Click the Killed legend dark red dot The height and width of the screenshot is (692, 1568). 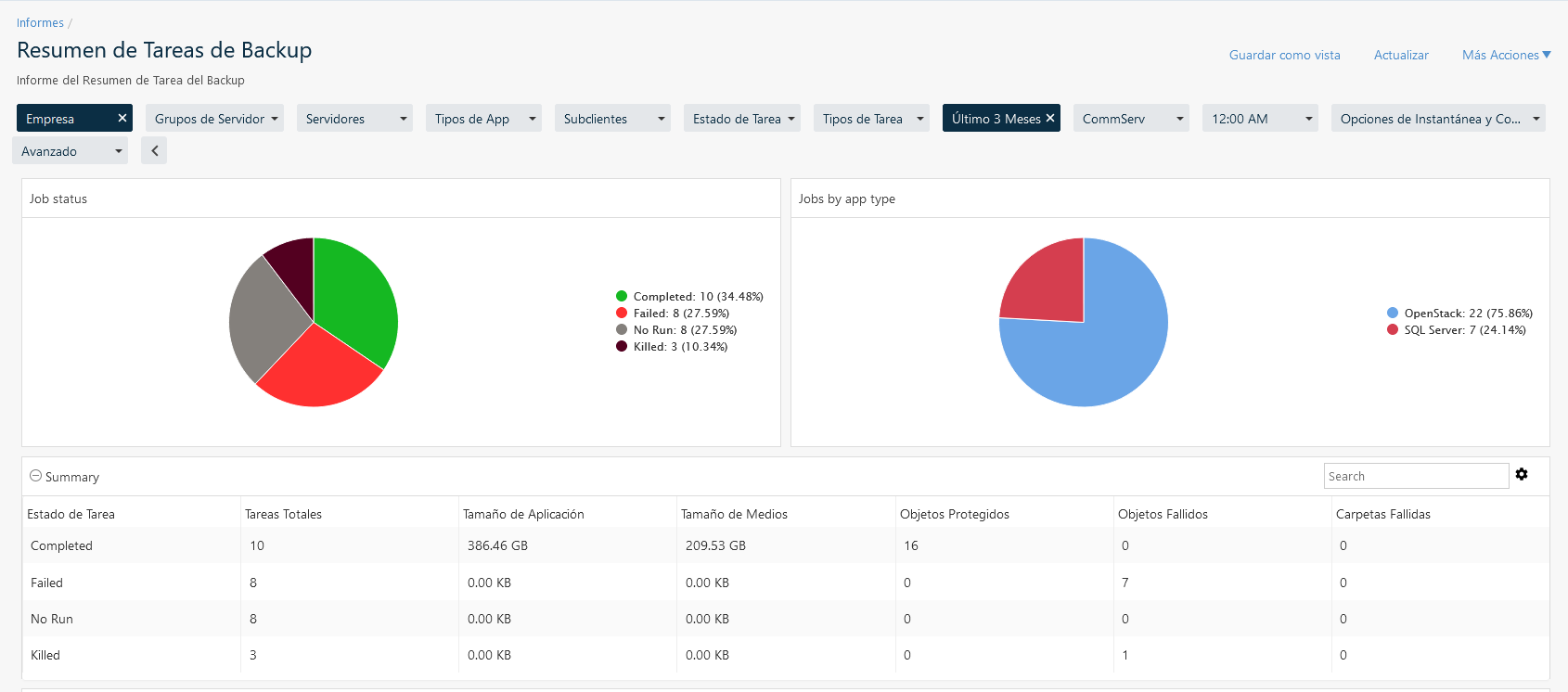(x=622, y=346)
